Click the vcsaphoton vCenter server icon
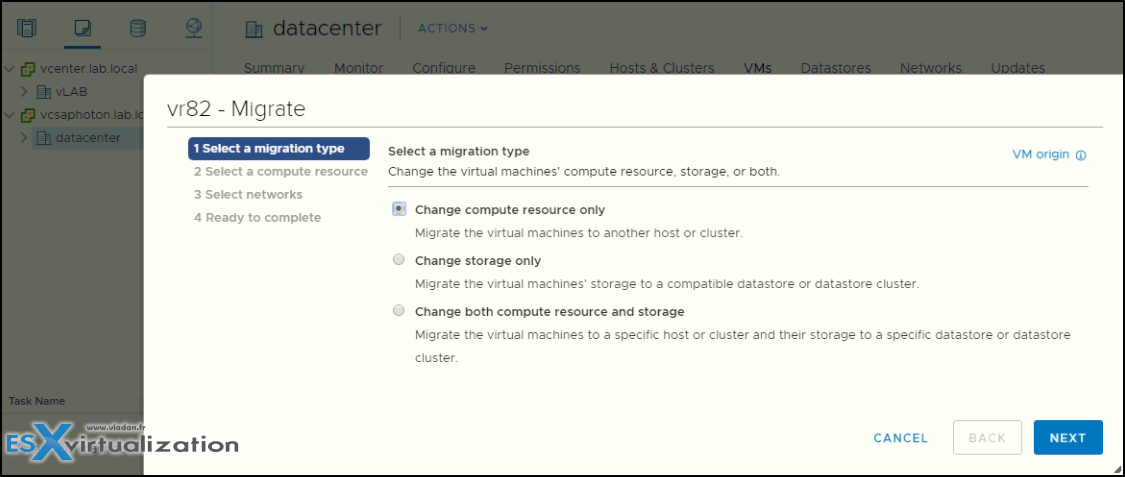1125x477 pixels. click(28, 115)
